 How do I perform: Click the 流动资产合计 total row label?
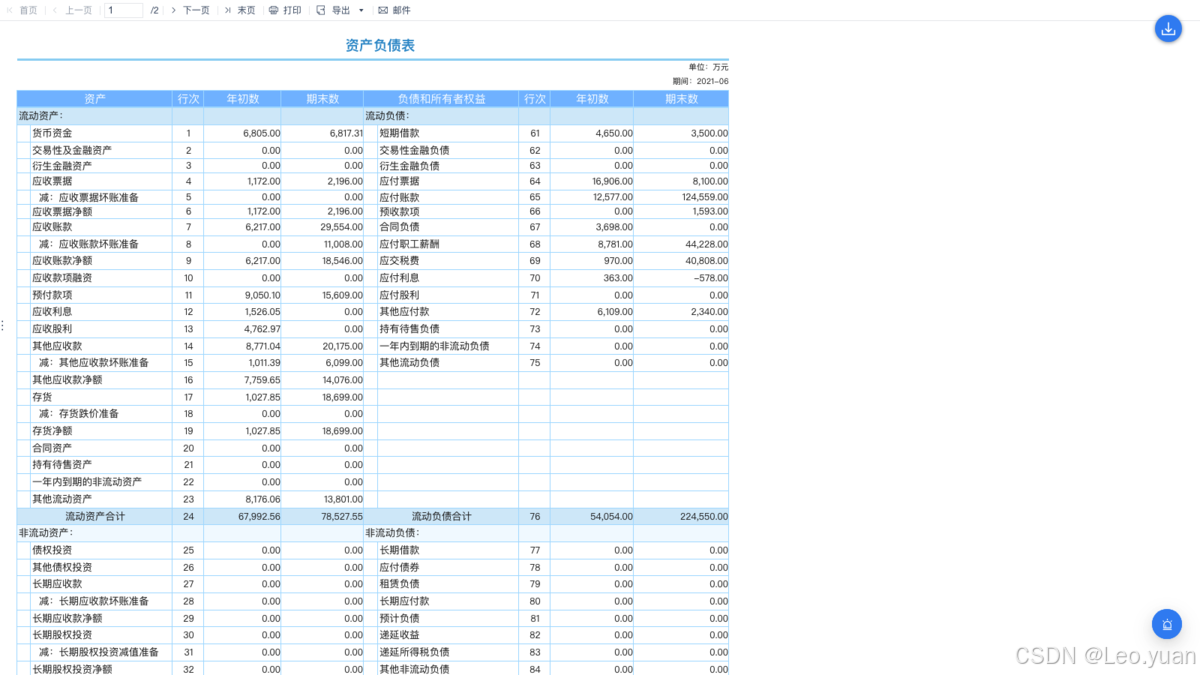pos(95,517)
